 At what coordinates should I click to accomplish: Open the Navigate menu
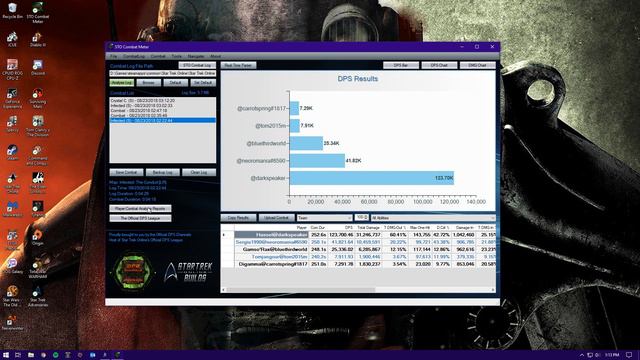(x=196, y=56)
